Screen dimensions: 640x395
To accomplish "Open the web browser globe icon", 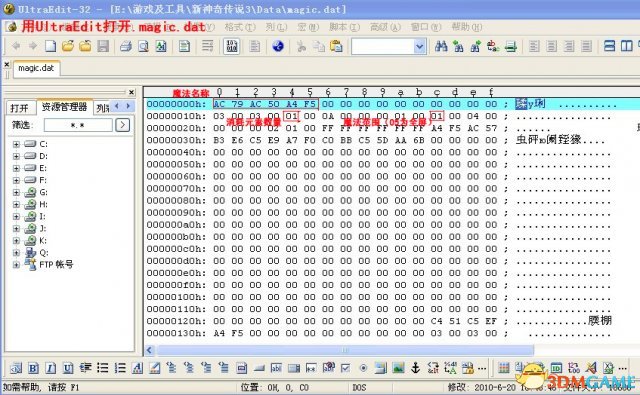I will [x=278, y=46].
